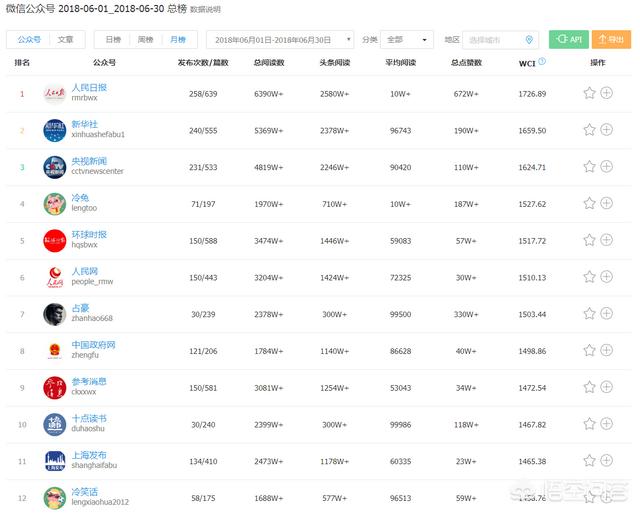This screenshot has height=513, width=640.
Task: Open the date range dropdown
Action: [x=280, y=40]
